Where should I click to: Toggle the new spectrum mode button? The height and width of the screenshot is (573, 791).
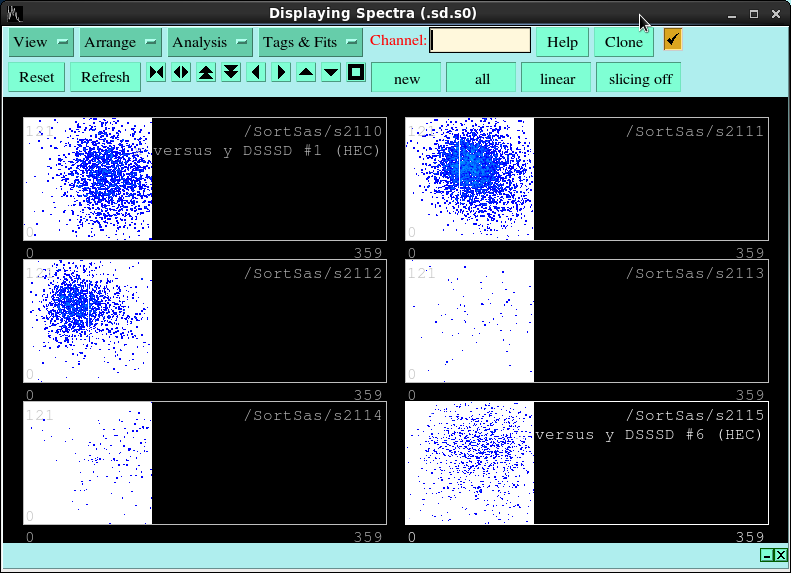pyautogui.click(x=406, y=78)
